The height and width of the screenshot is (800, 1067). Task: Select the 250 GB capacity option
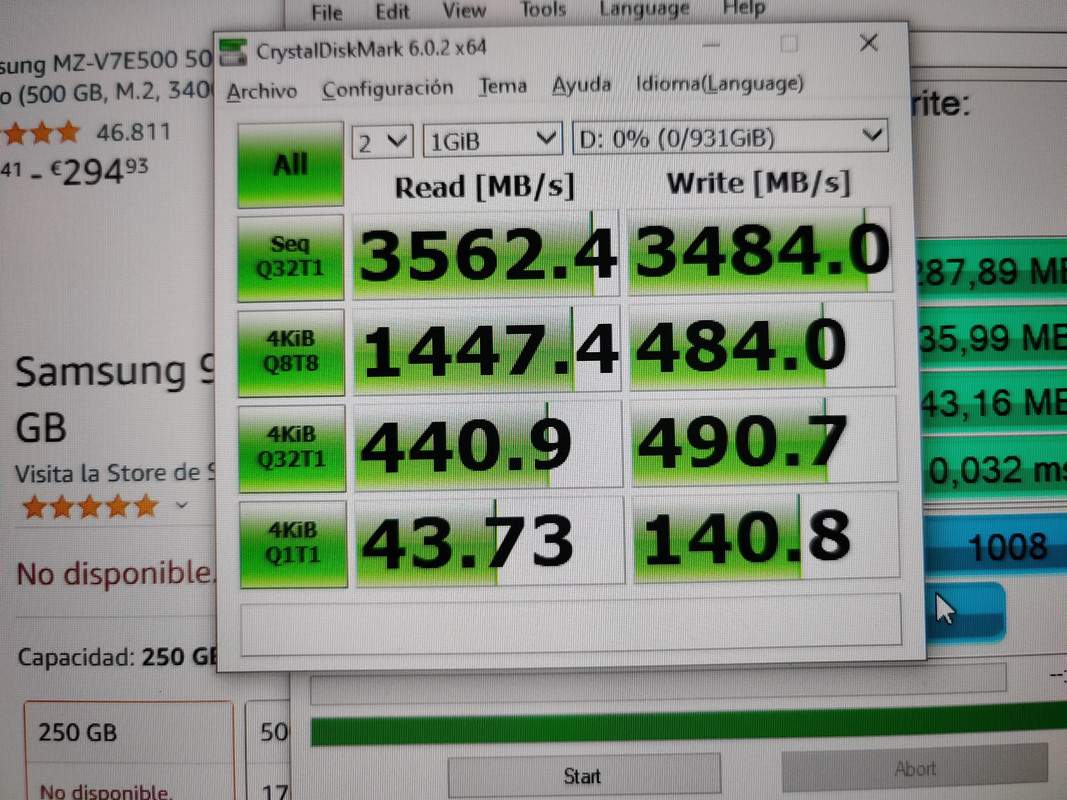129,751
